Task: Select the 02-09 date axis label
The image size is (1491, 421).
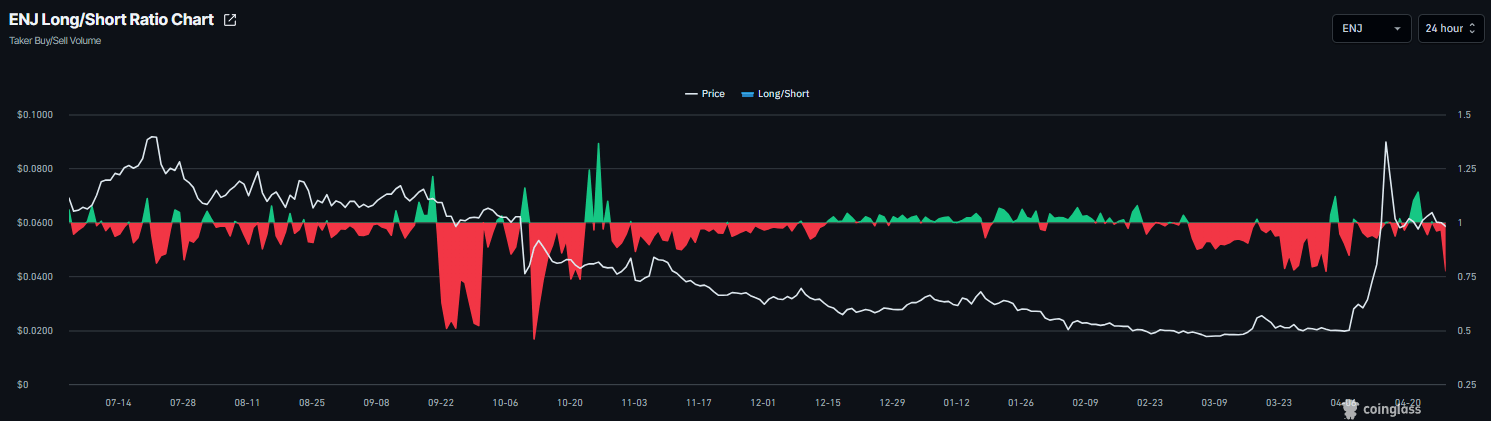Action: point(1085,403)
